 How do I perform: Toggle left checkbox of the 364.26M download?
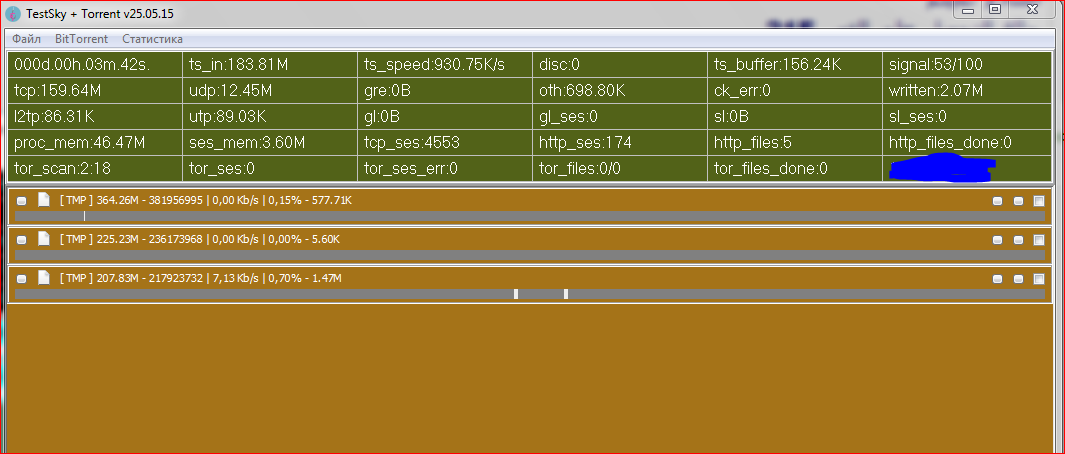pyautogui.click(x=22, y=201)
